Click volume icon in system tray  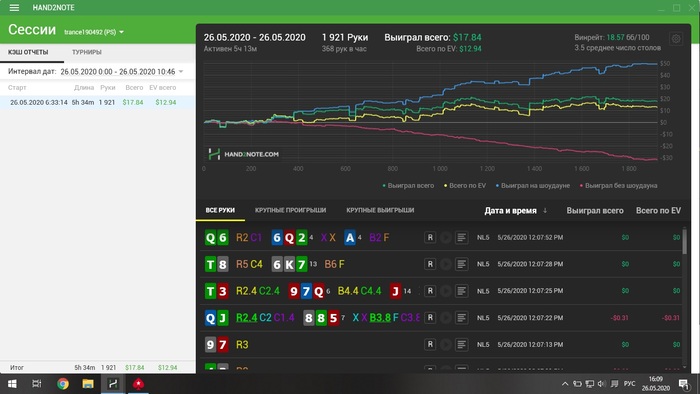coord(601,384)
